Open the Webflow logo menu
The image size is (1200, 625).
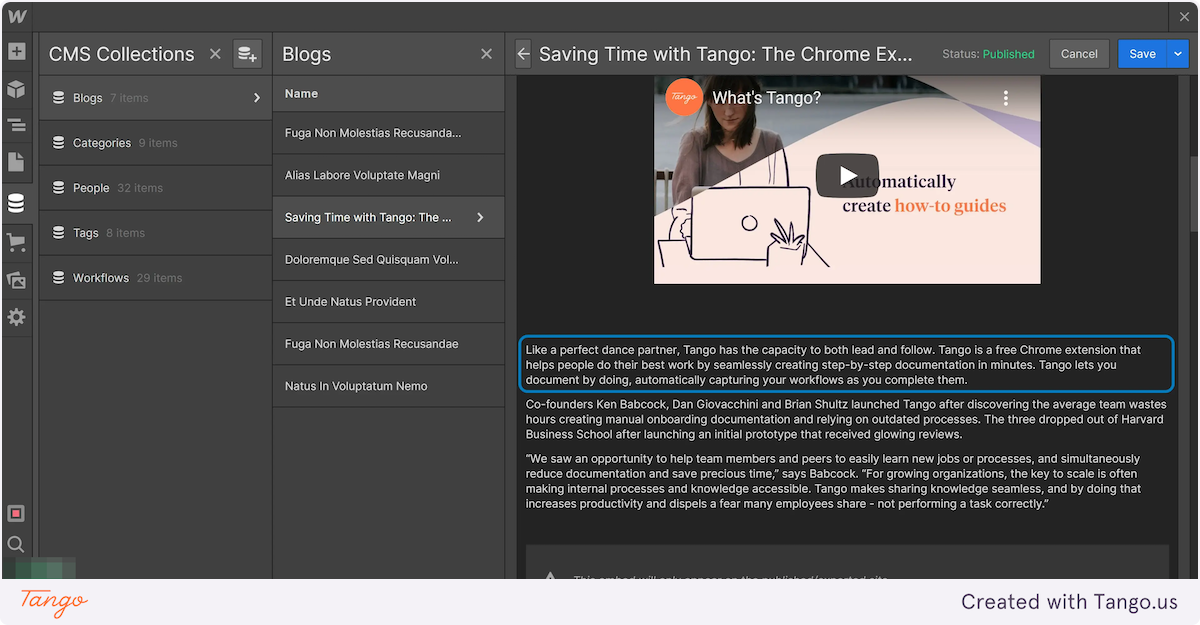tap(16, 16)
